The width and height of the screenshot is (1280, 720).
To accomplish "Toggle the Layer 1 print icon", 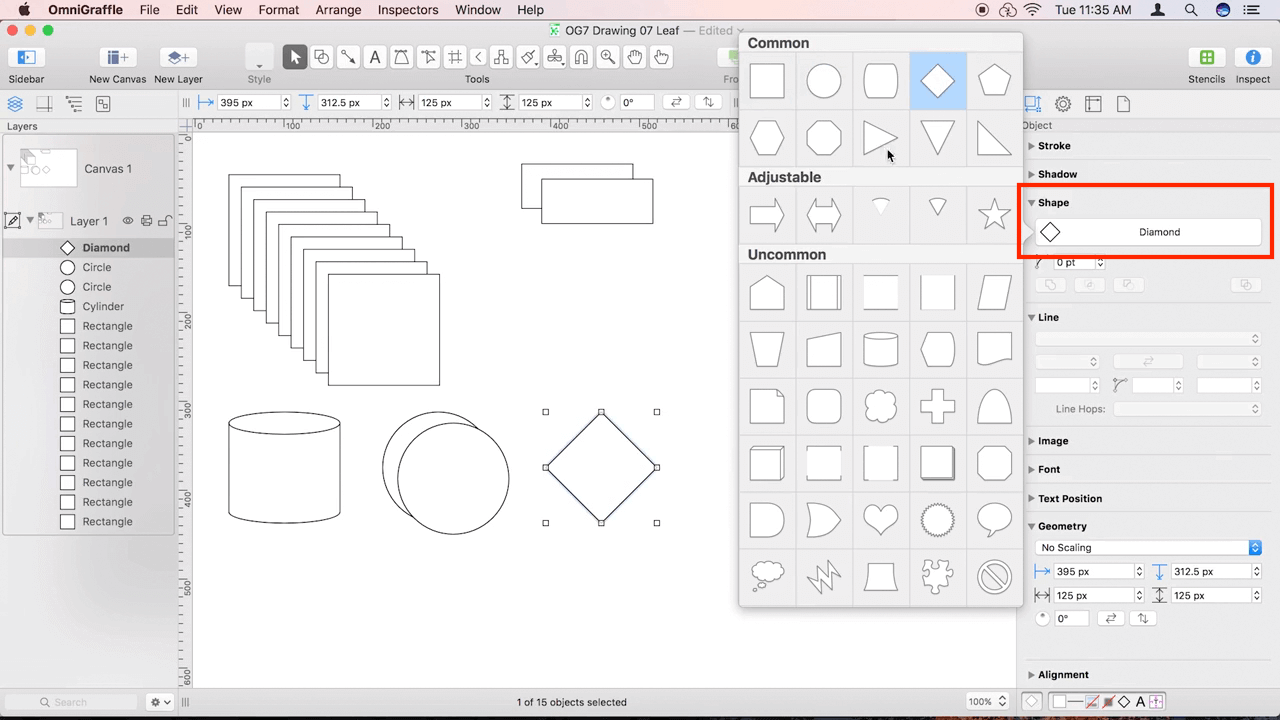I will coord(146,221).
